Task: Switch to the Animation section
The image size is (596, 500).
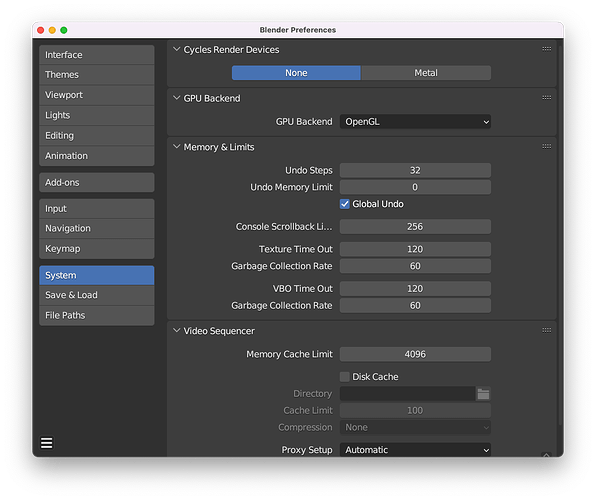Action: [97, 156]
